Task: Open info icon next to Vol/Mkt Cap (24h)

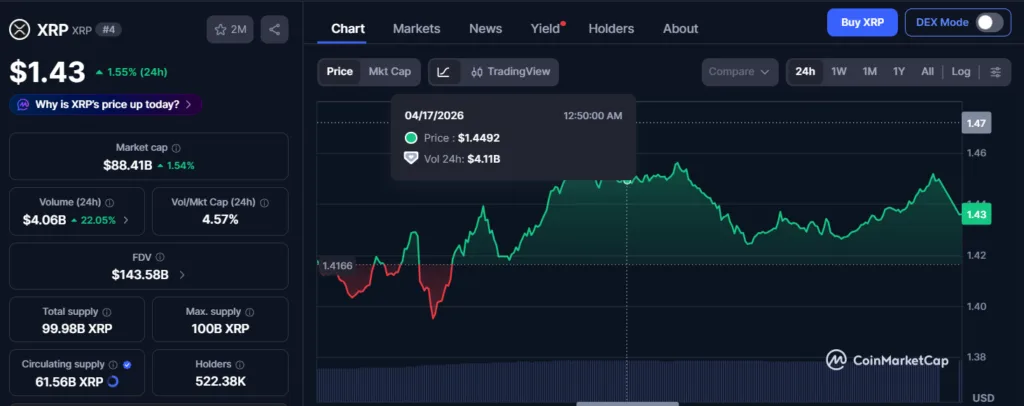Action: [x=264, y=203]
